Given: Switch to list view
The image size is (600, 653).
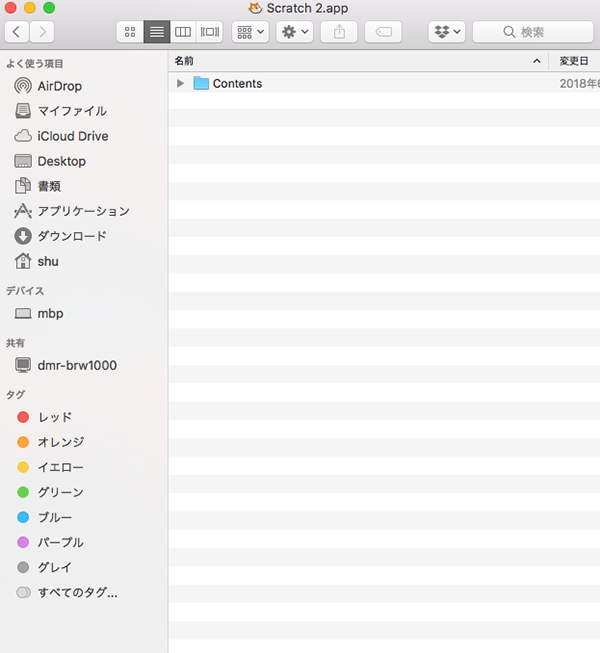Looking at the screenshot, I should [x=157, y=32].
